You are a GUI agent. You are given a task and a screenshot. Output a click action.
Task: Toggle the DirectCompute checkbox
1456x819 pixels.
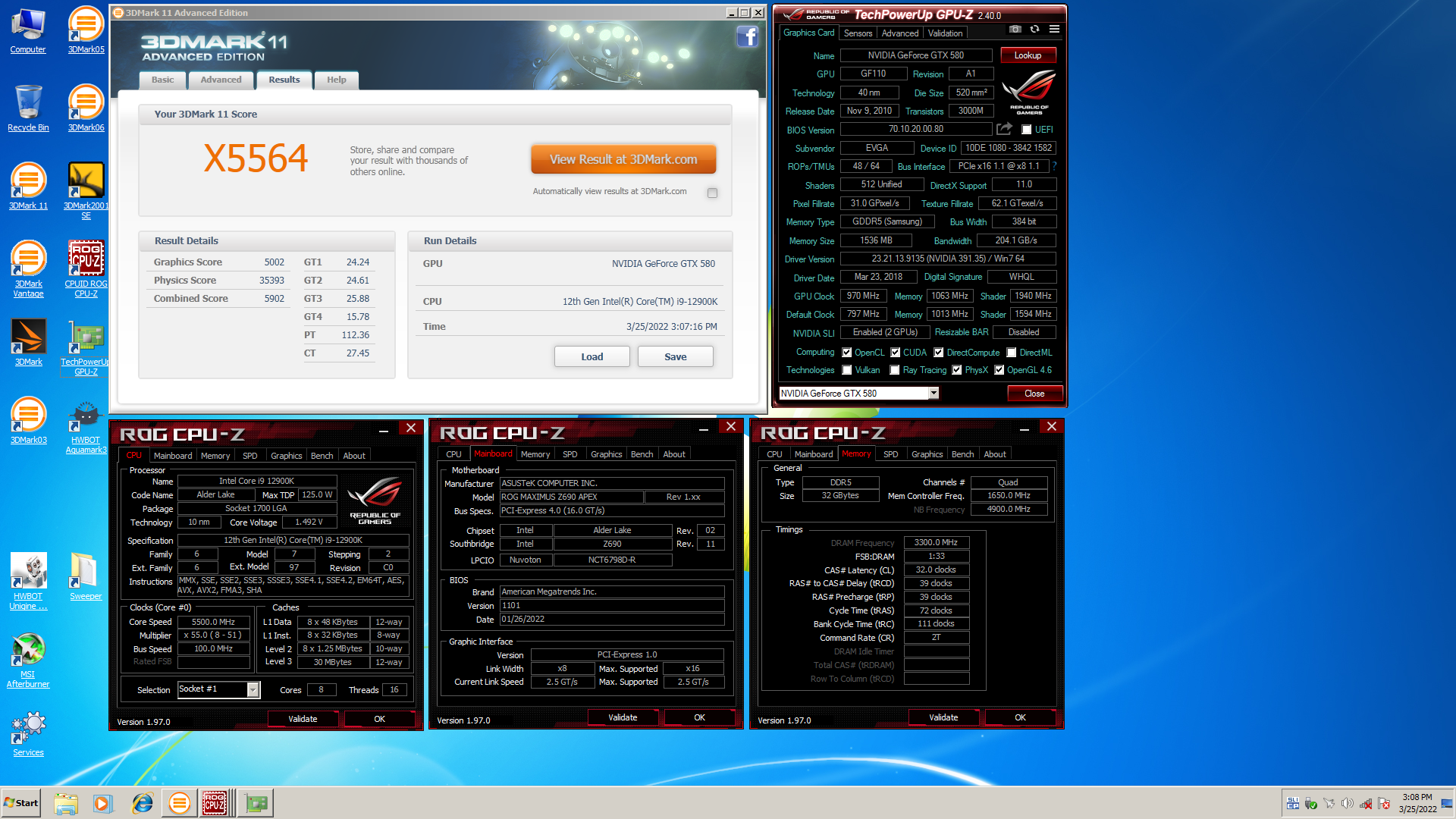939,353
